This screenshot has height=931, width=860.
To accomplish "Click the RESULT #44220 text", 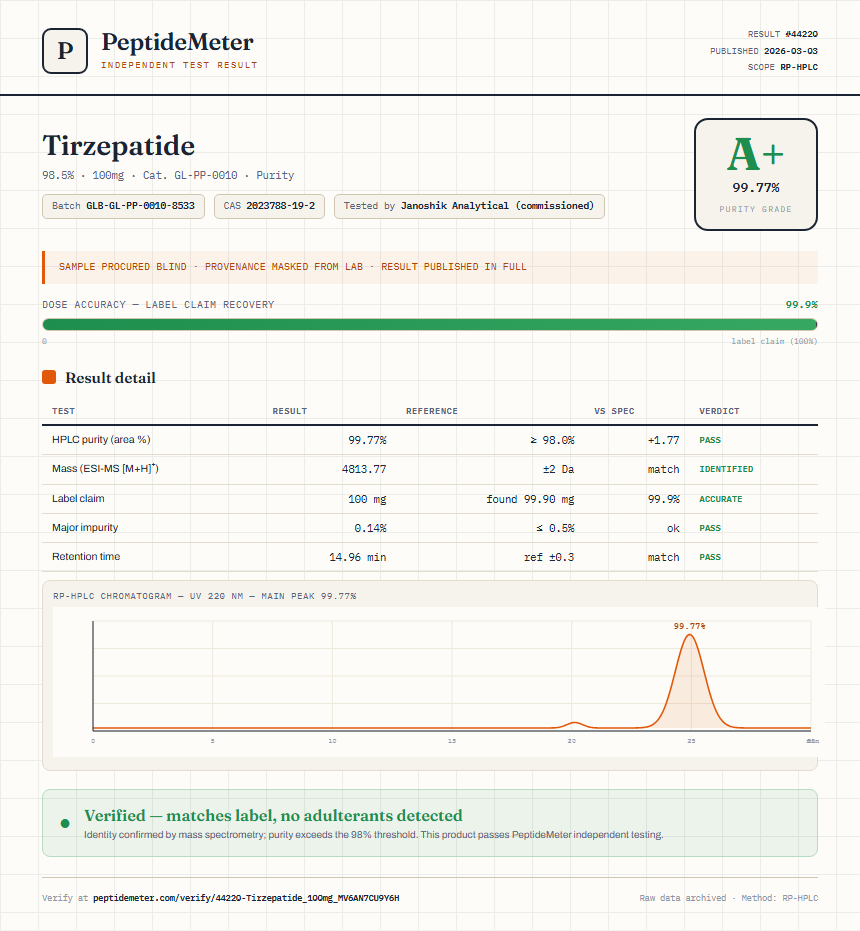I will 782,34.
